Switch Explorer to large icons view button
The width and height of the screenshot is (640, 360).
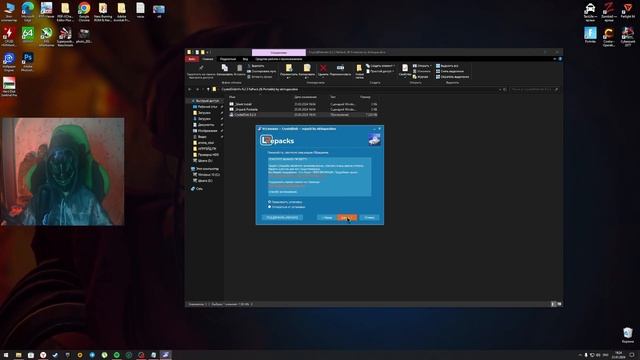(x=559, y=304)
